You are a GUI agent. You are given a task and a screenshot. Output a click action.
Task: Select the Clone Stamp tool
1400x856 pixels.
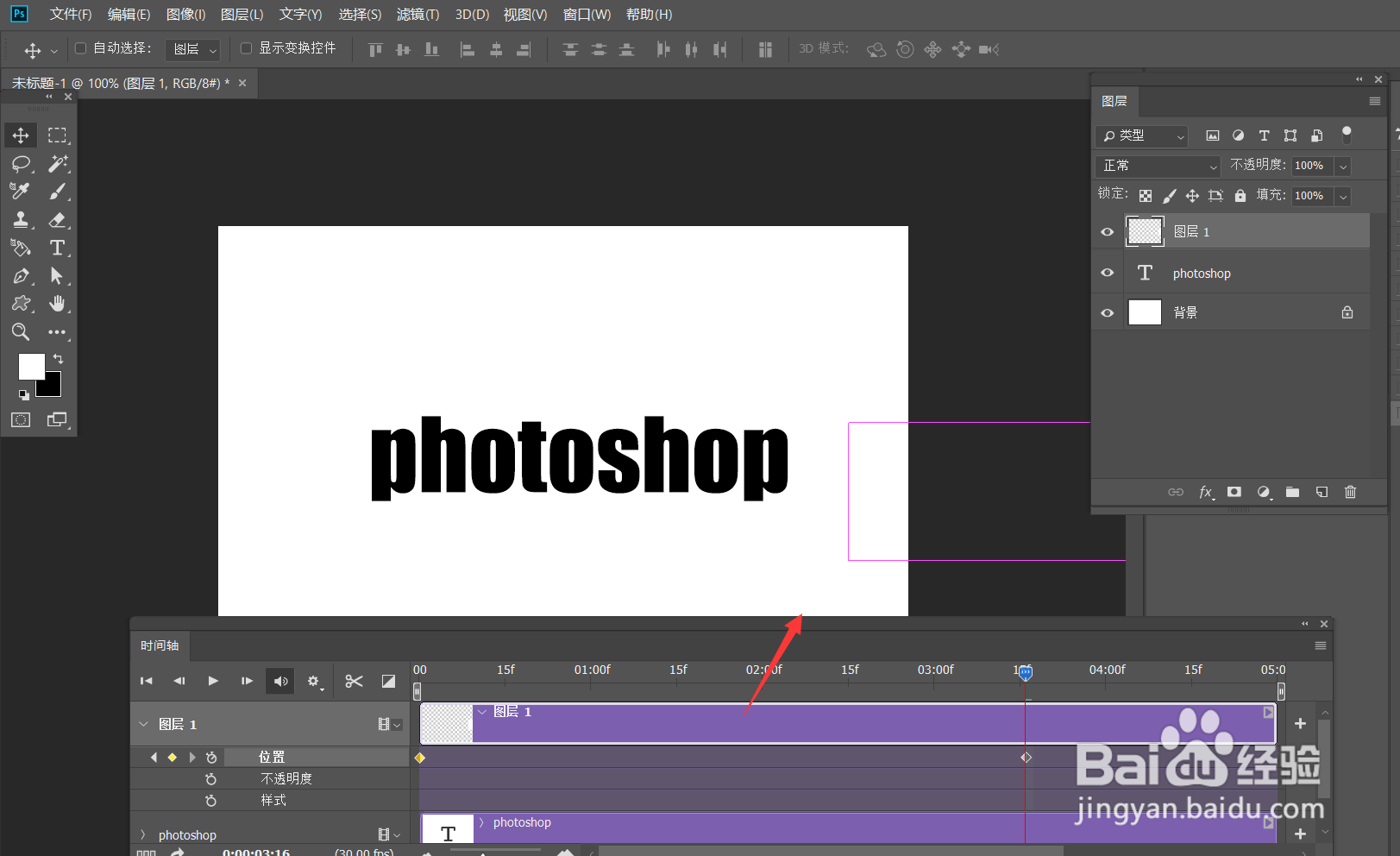(21, 219)
